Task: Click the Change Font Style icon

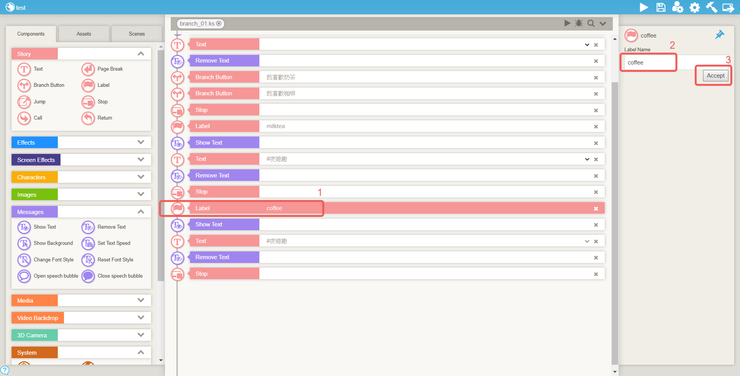Action: (x=24, y=259)
